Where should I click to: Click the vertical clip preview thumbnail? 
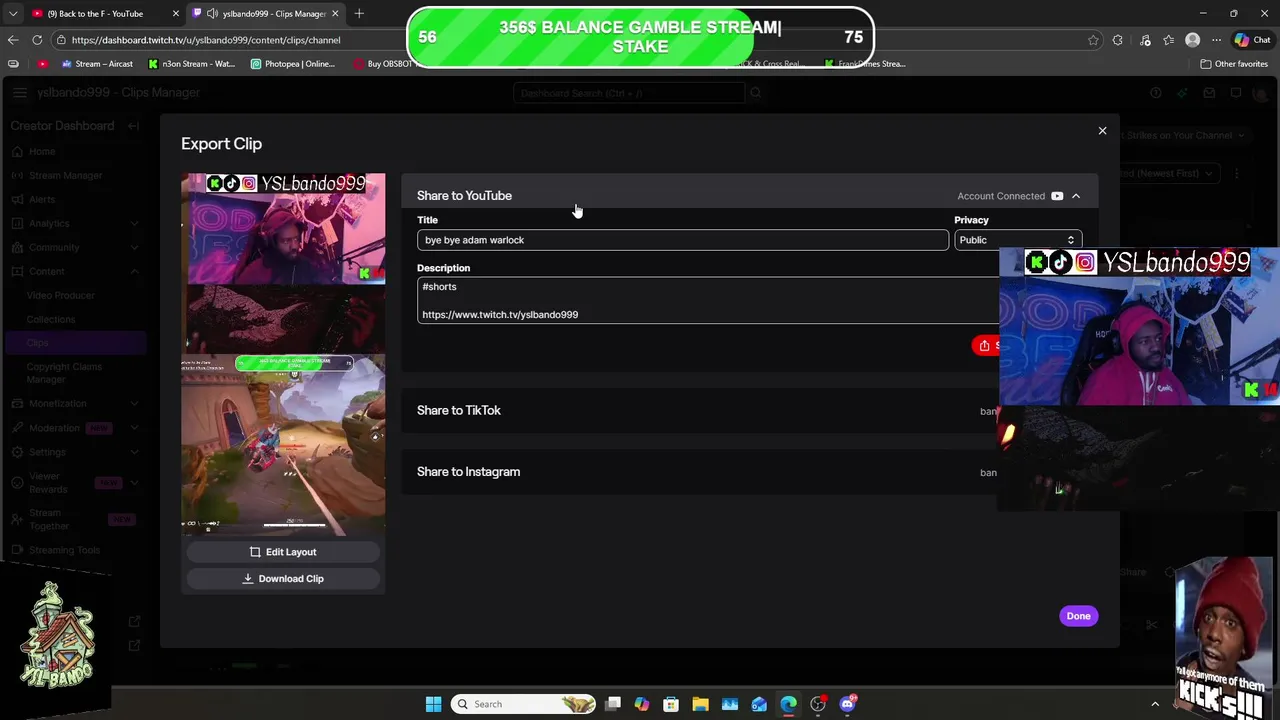point(283,354)
